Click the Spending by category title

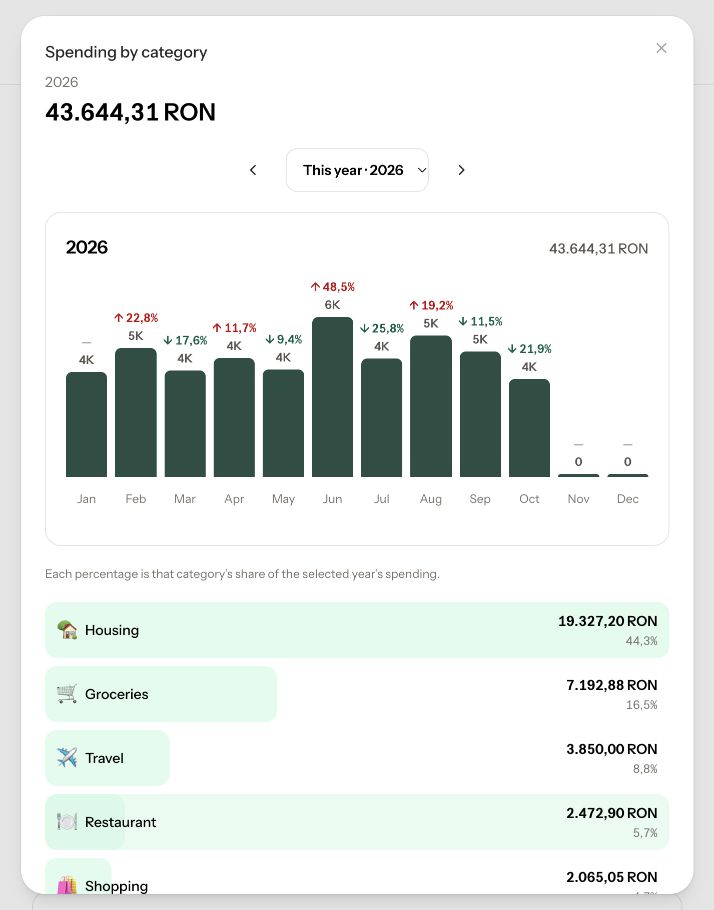126,52
